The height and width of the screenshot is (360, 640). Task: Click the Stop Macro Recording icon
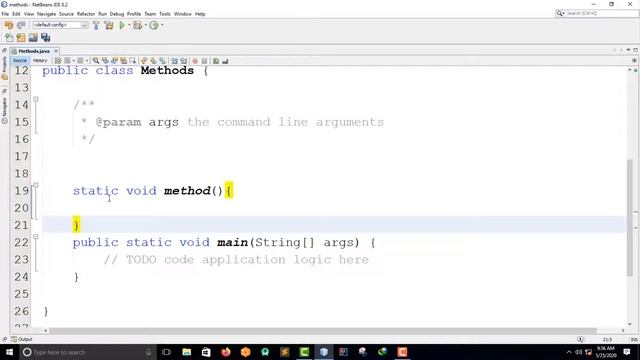click(x=204, y=61)
